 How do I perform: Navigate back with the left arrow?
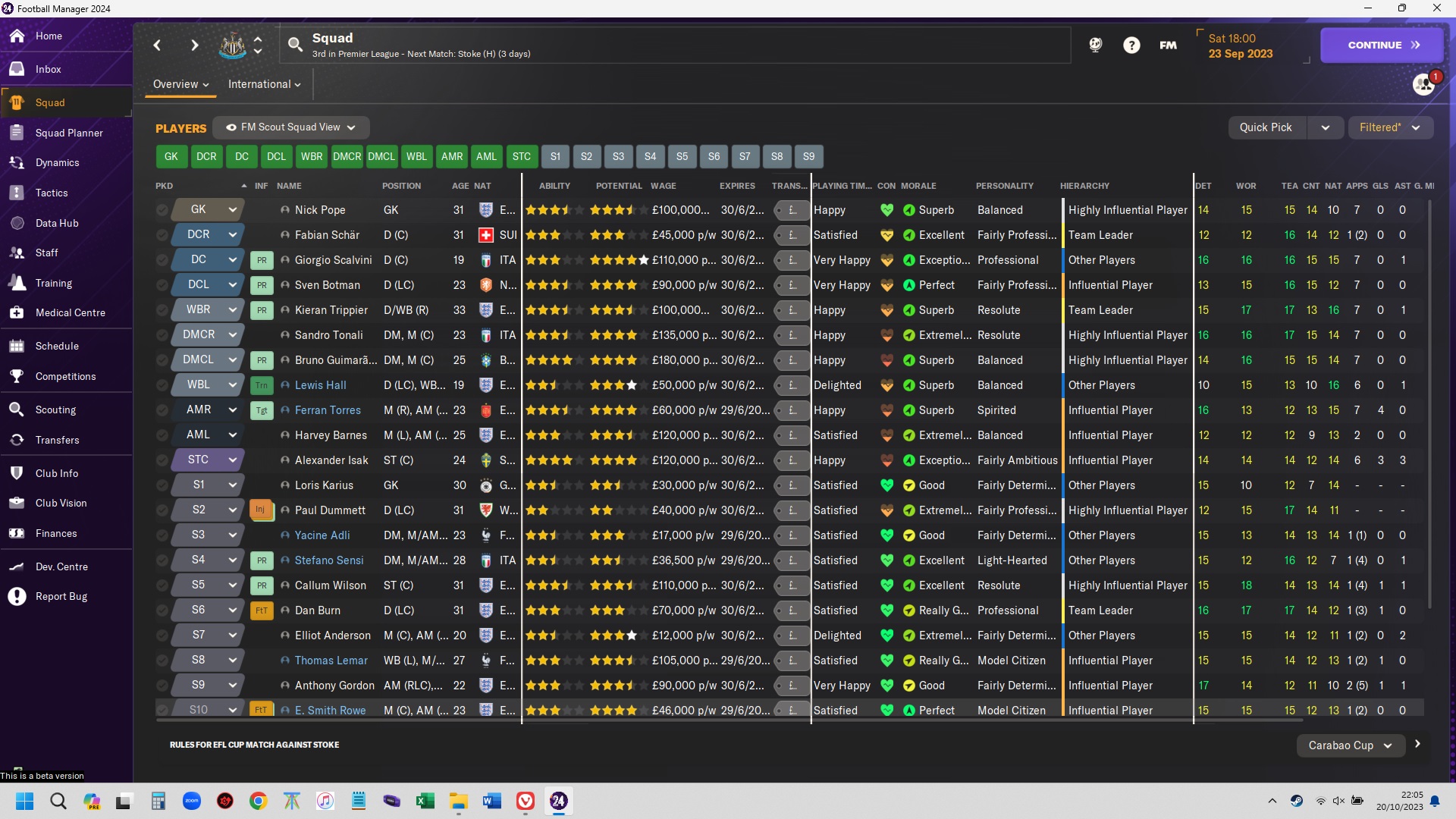(x=158, y=45)
